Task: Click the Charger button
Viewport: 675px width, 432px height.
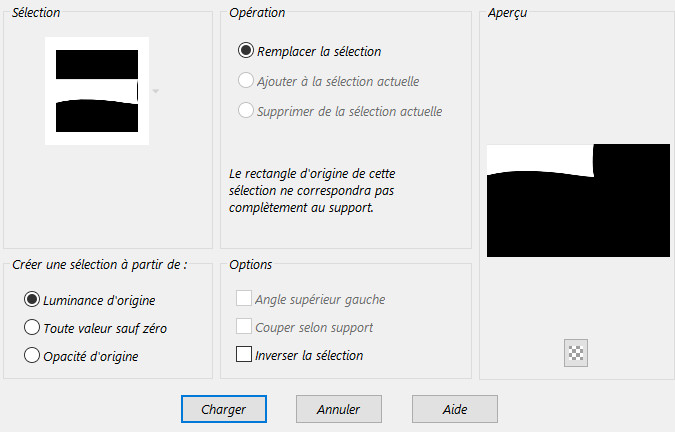Action: pos(224,409)
